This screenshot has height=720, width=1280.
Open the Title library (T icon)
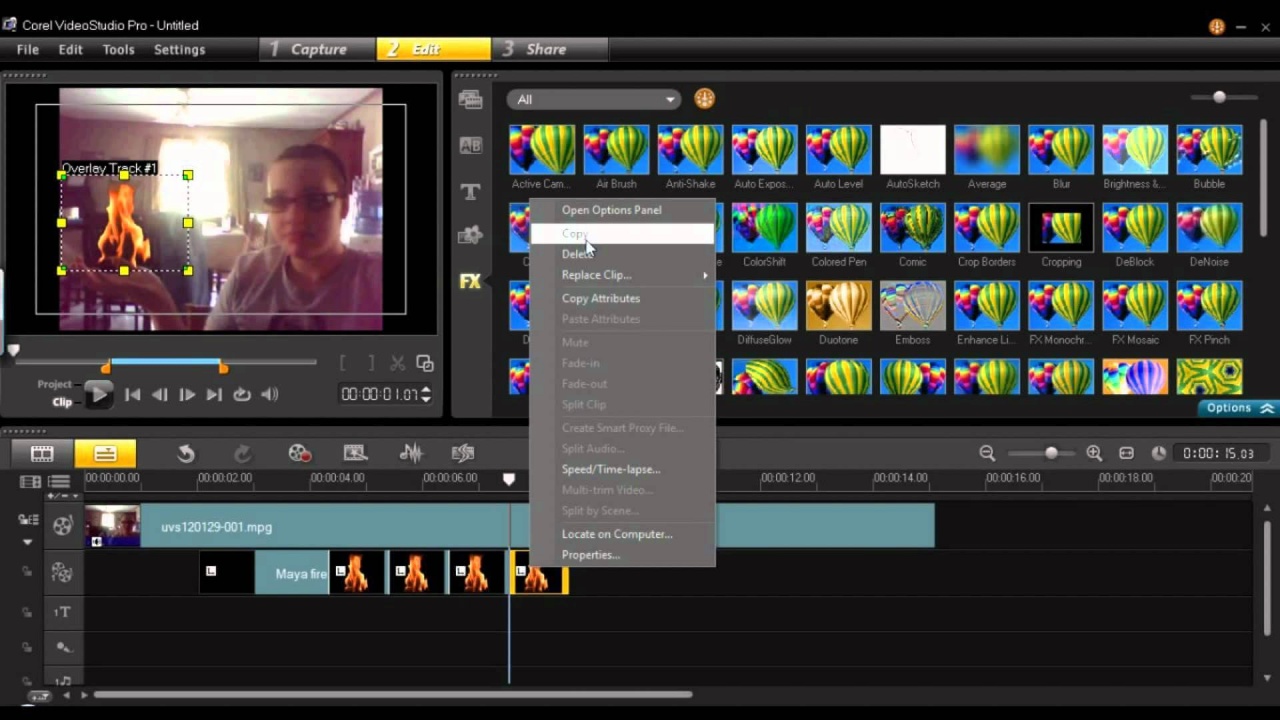[x=470, y=191]
